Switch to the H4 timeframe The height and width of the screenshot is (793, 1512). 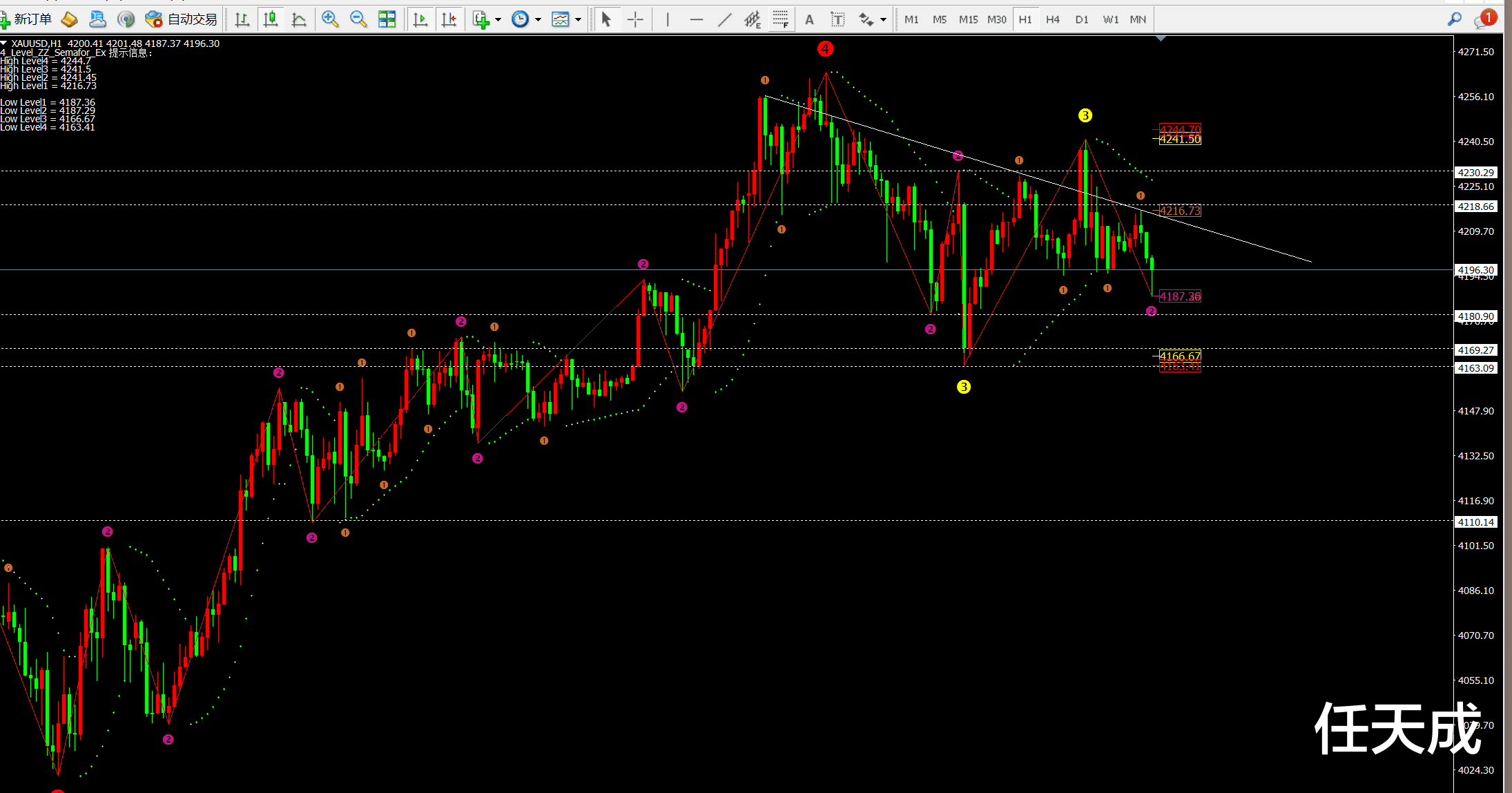(1052, 19)
